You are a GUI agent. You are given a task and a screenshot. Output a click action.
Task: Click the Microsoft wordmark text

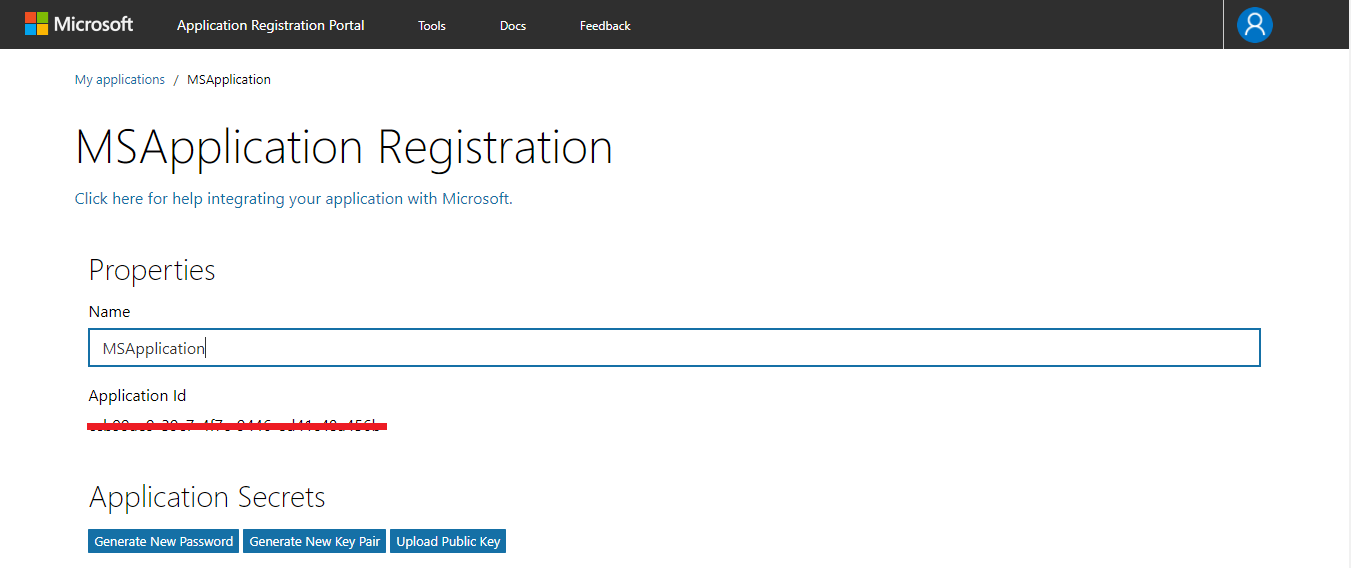point(93,24)
